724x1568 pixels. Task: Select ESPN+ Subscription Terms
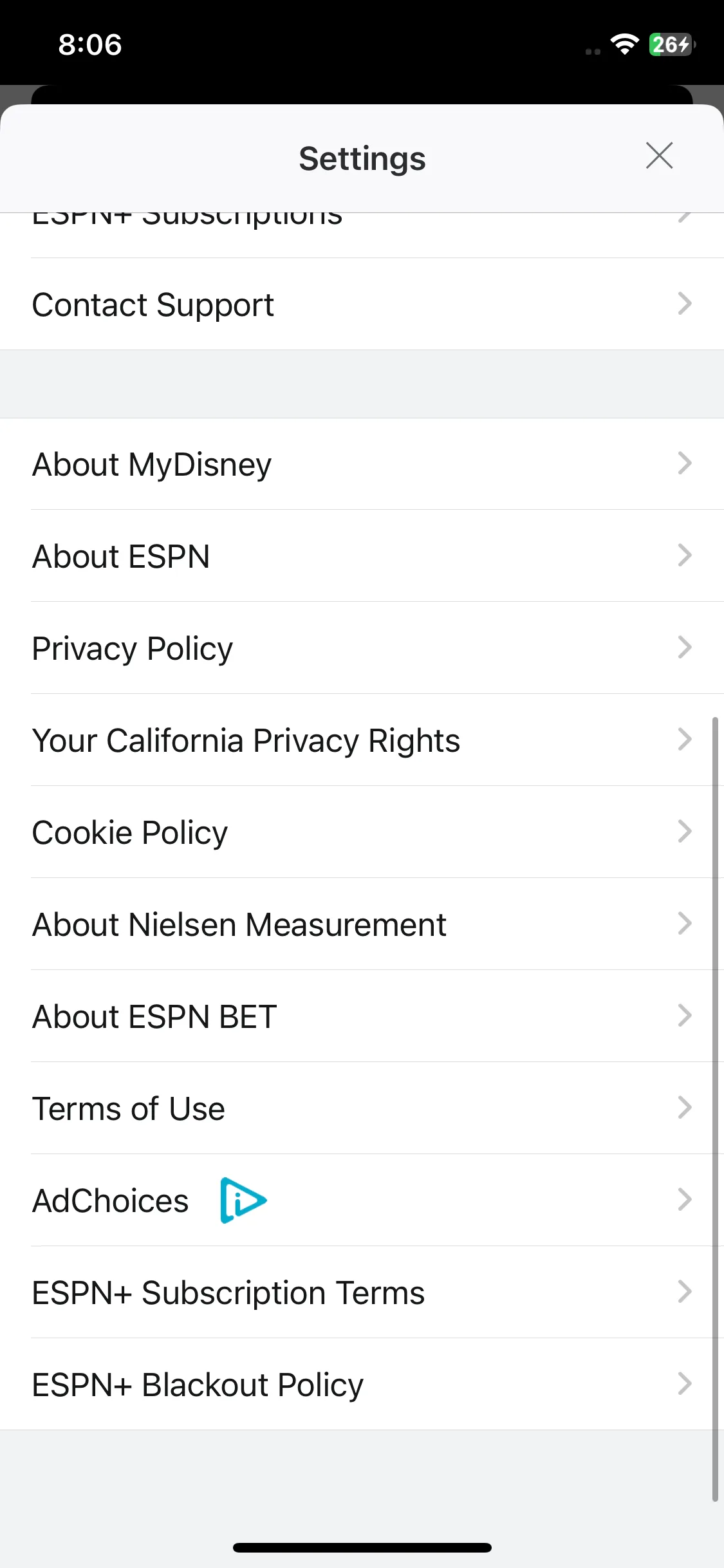click(362, 1293)
